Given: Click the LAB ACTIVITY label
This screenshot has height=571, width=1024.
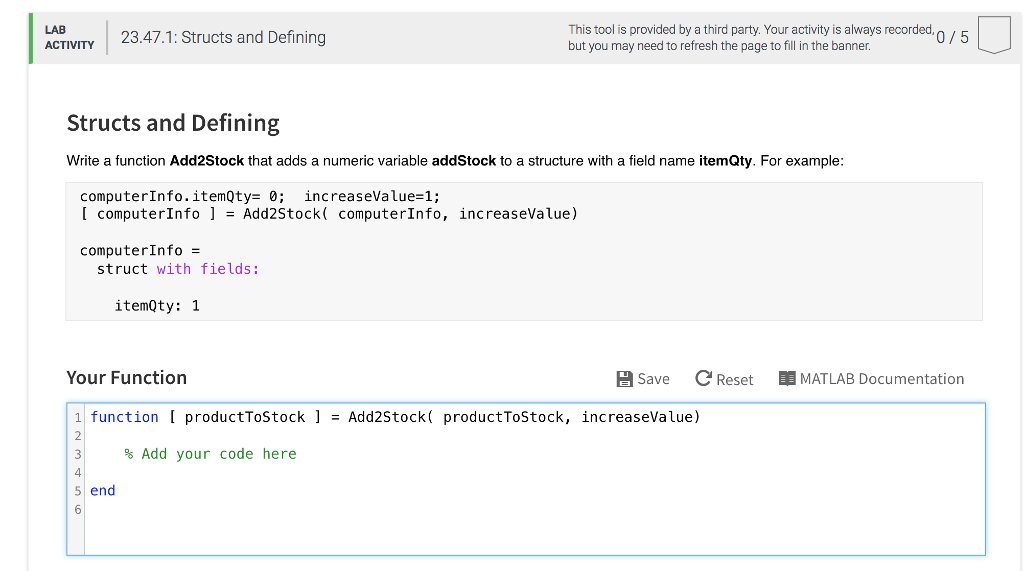Looking at the screenshot, I should pyautogui.click(x=69, y=38).
